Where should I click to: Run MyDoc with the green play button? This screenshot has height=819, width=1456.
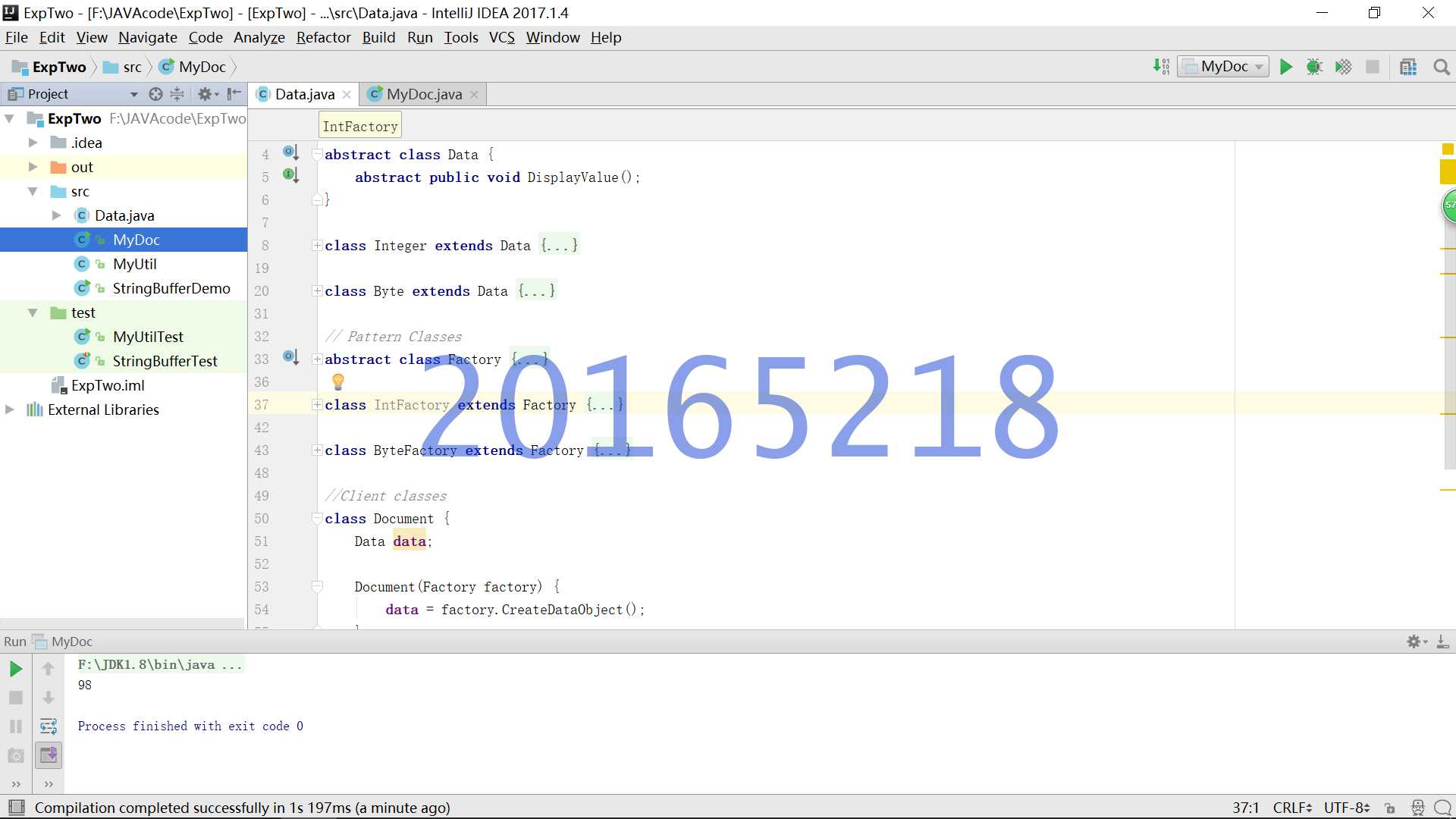click(1286, 67)
